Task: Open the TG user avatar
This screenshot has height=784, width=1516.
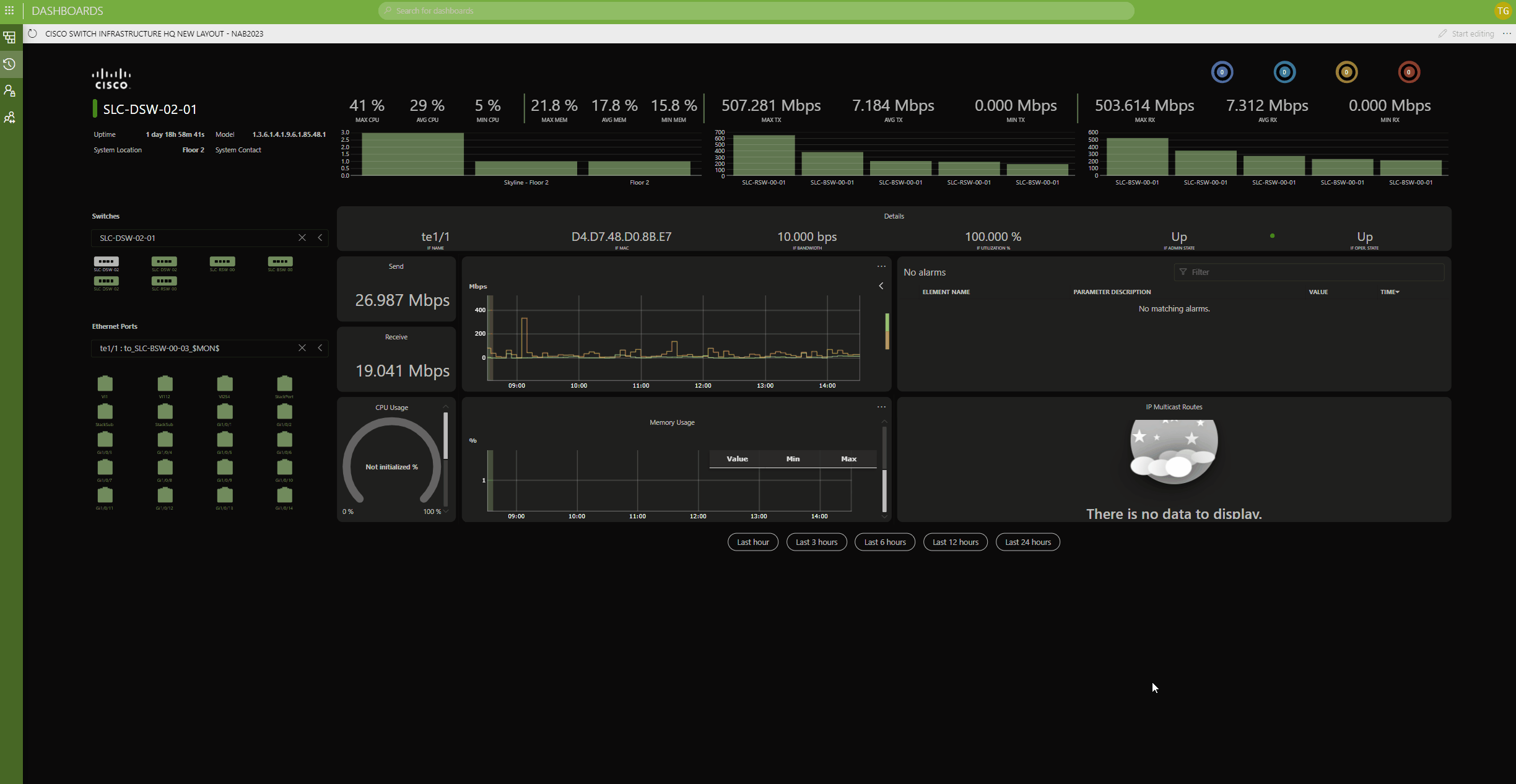Action: (1503, 11)
